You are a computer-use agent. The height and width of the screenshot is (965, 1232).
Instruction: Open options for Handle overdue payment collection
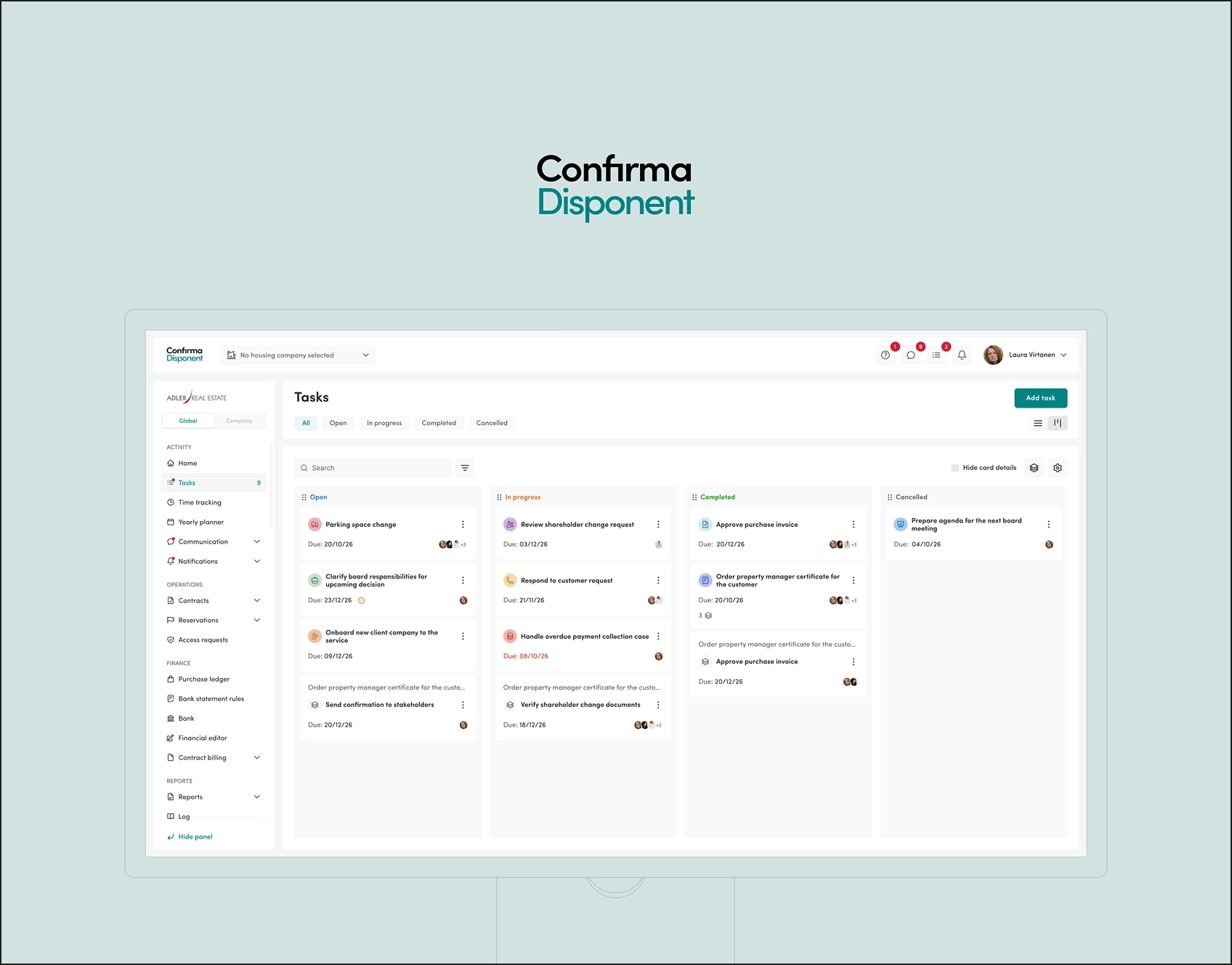(658, 637)
